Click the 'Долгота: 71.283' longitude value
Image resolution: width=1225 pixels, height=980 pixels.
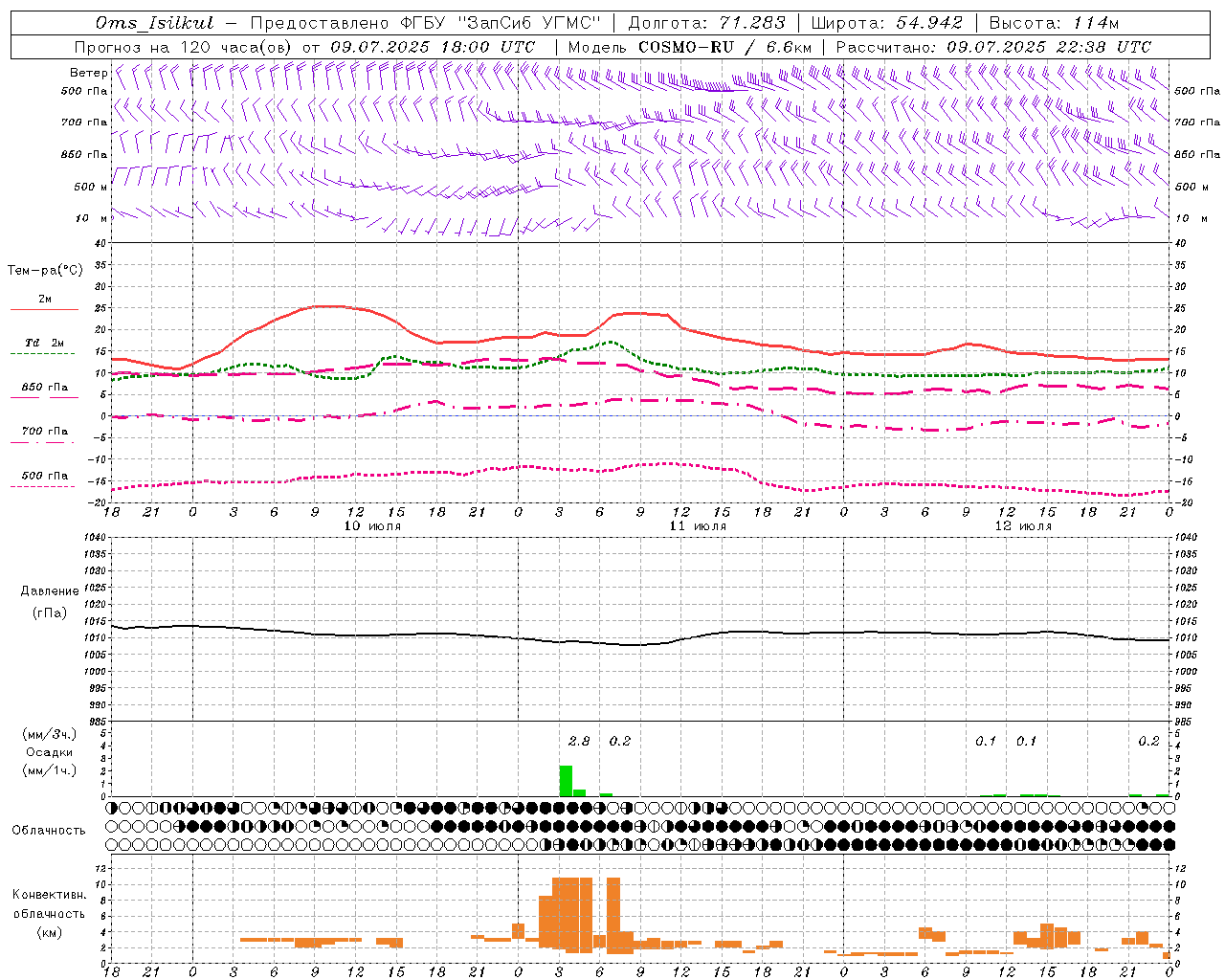click(706, 23)
